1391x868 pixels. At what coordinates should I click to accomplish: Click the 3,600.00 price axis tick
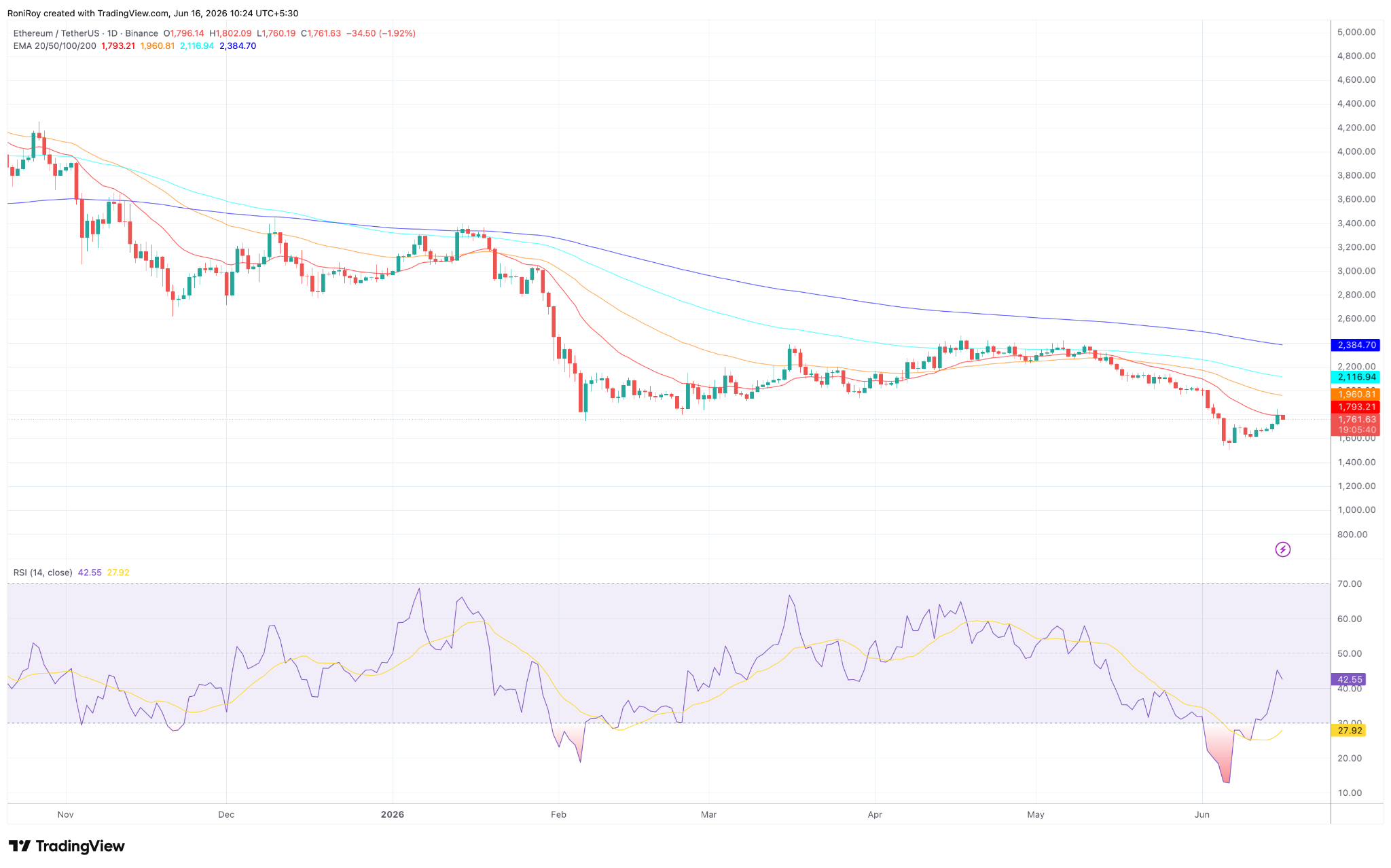click(1356, 200)
